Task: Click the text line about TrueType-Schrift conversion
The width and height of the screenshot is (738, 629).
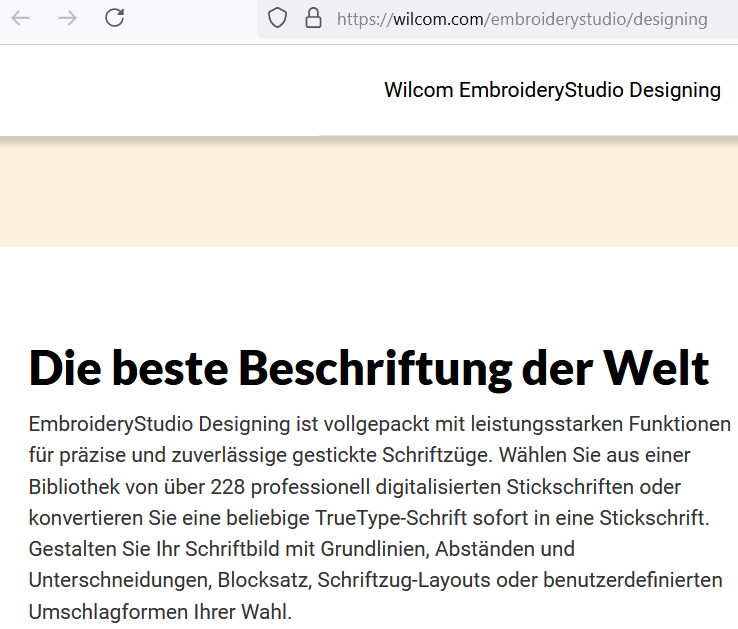Action: (369, 518)
